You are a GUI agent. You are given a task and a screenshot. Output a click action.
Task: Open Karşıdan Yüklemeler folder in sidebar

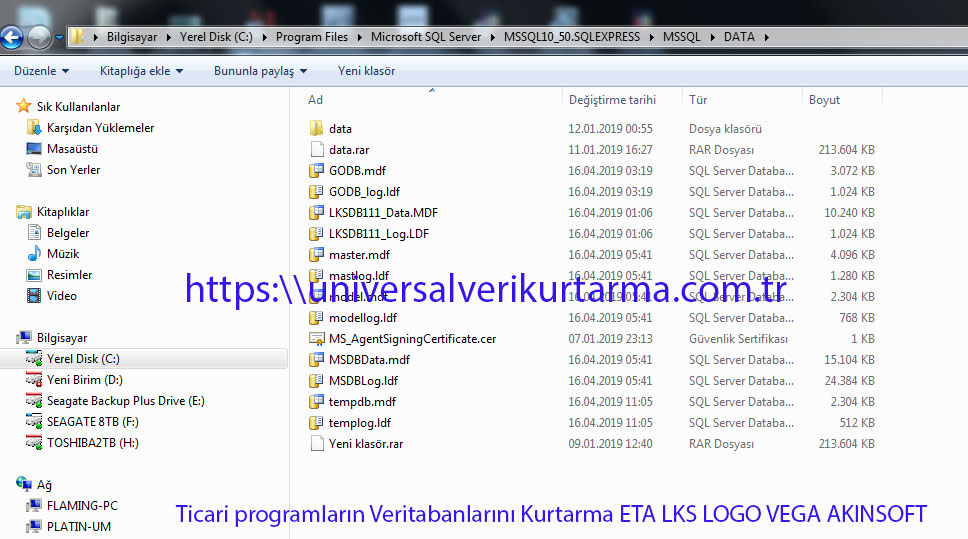click(100, 128)
